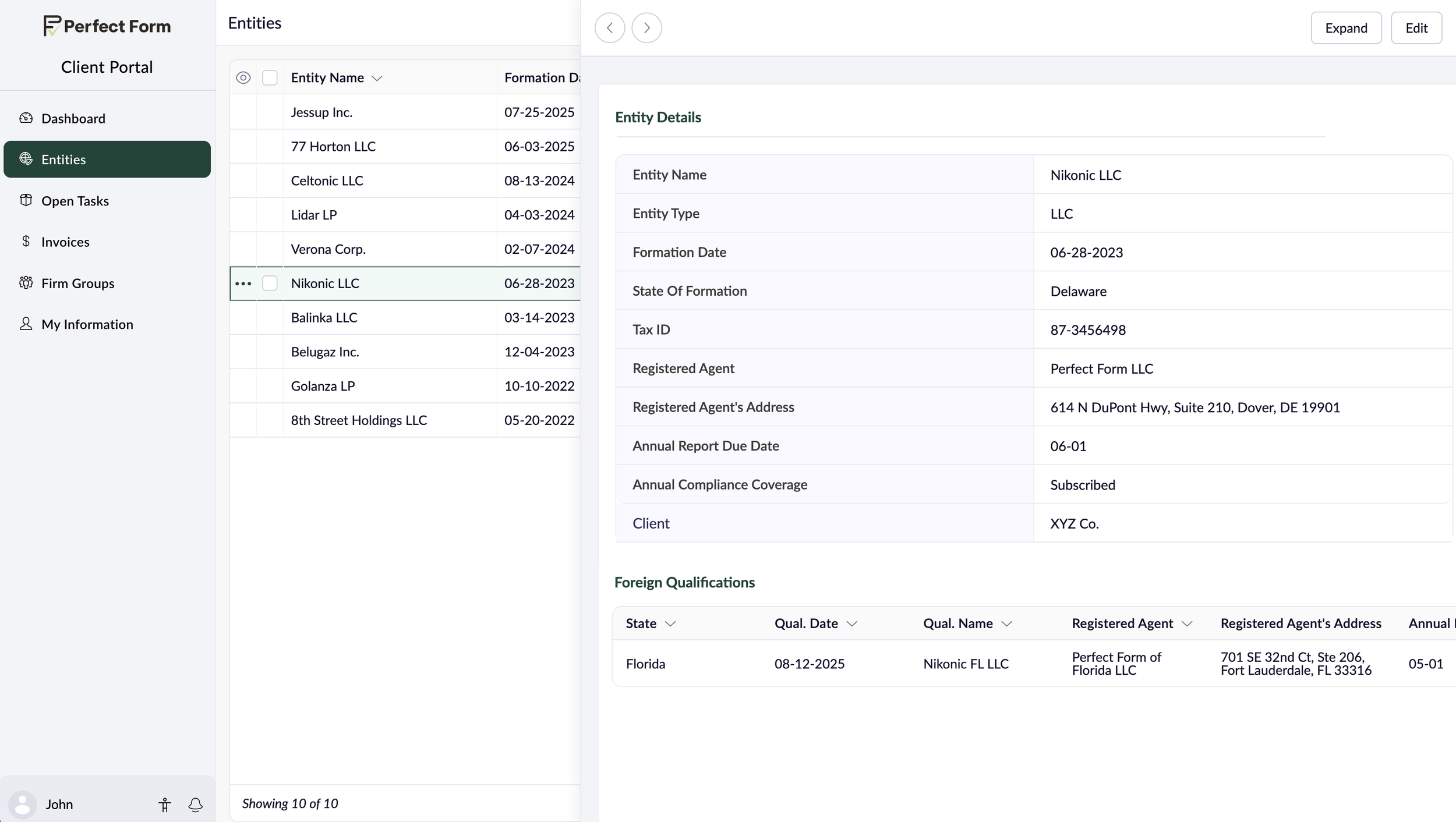Select the Celtonic LLC entity row
The width and height of the screenshot is (1456, 822).
click(405, 180)
